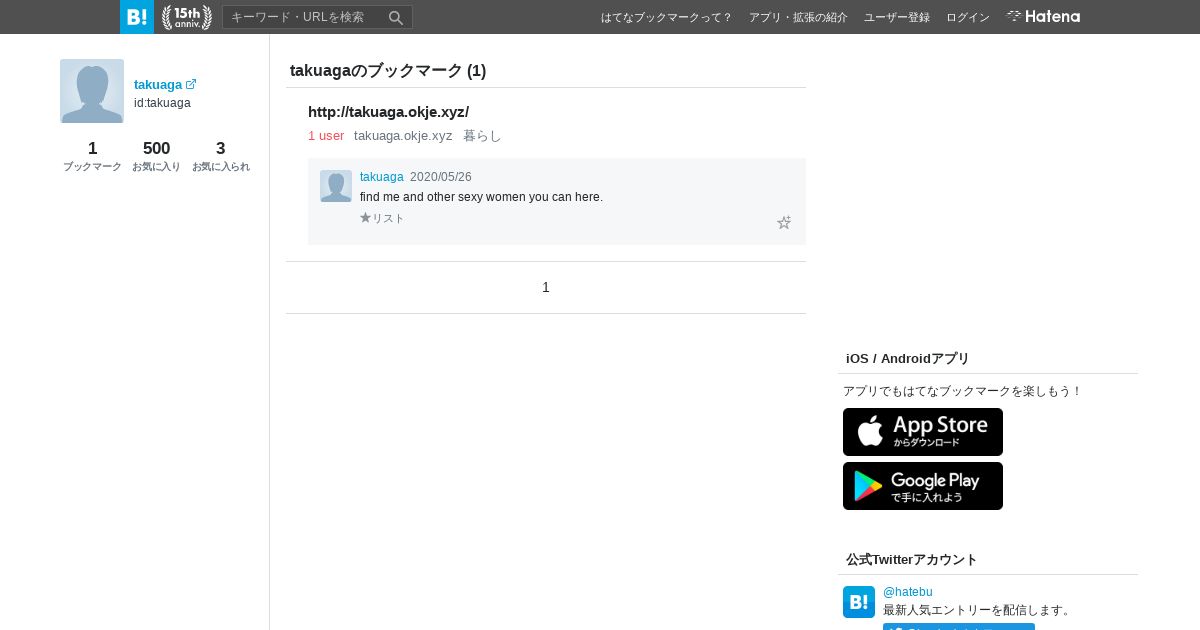Viewport: 1200px width, 630px height.
Task: Open the 1 ブックマーク counter
Action: (92, 156)
